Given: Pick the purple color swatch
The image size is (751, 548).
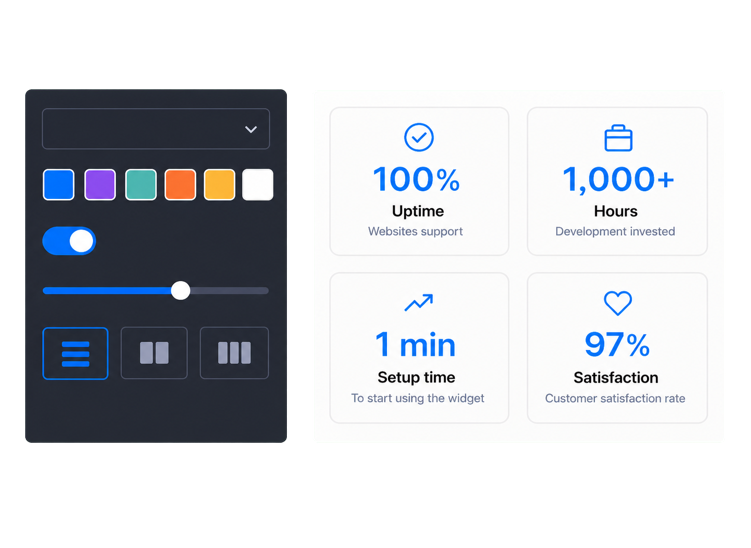Looking at the screenshot, I should click(x=100, y=184).
